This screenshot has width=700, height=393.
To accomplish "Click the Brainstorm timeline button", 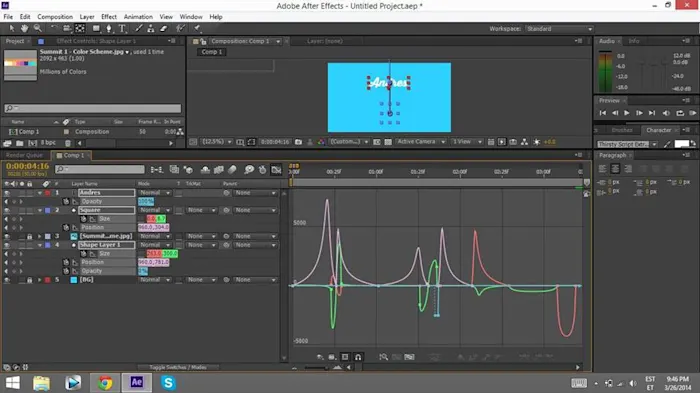I will click(249, 170).
